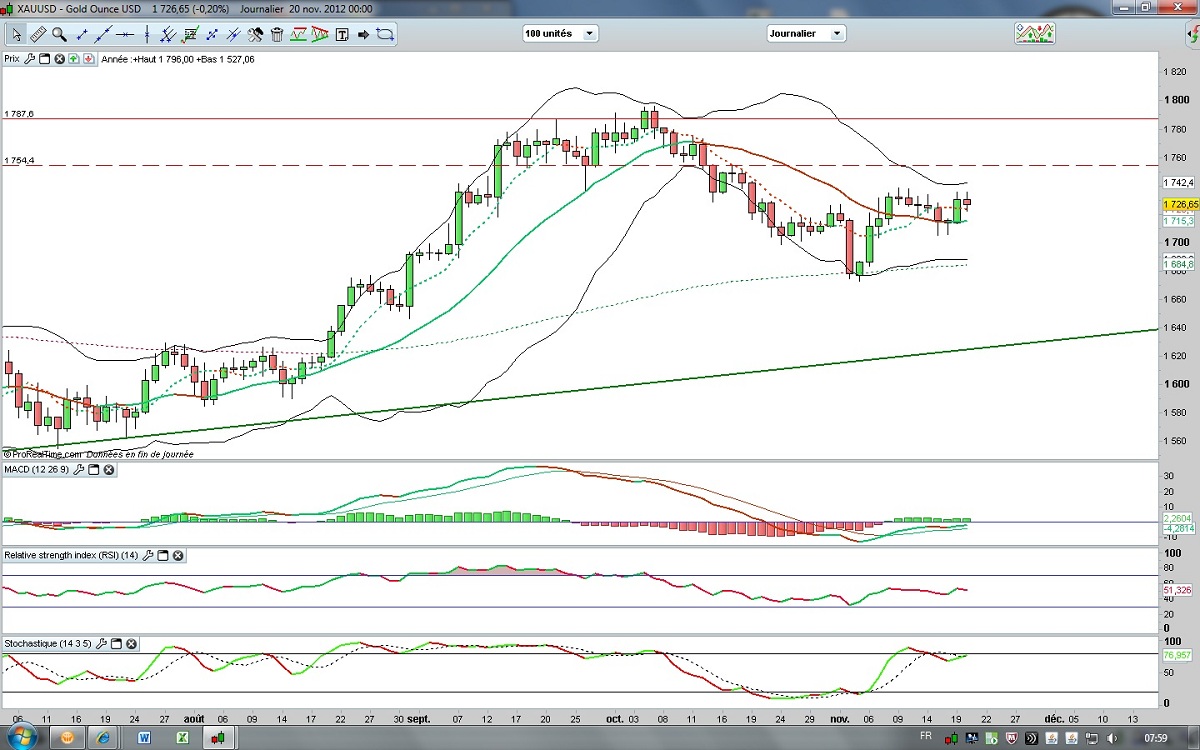The height and width of the screenshot is (750, 1200).
Task: Toggle the MACD panel window size
Action: pyautogui.click(x=92, y=469)
